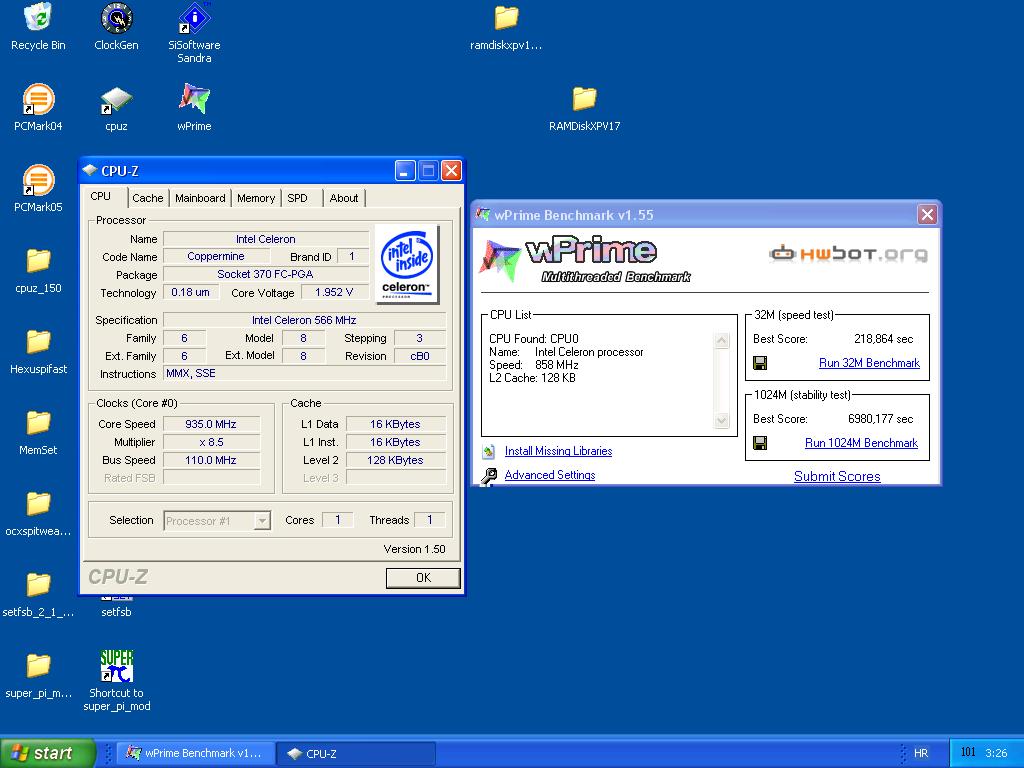
Task: Click the Level 2 128 KBytes value
Action: [x=395, y=460]
